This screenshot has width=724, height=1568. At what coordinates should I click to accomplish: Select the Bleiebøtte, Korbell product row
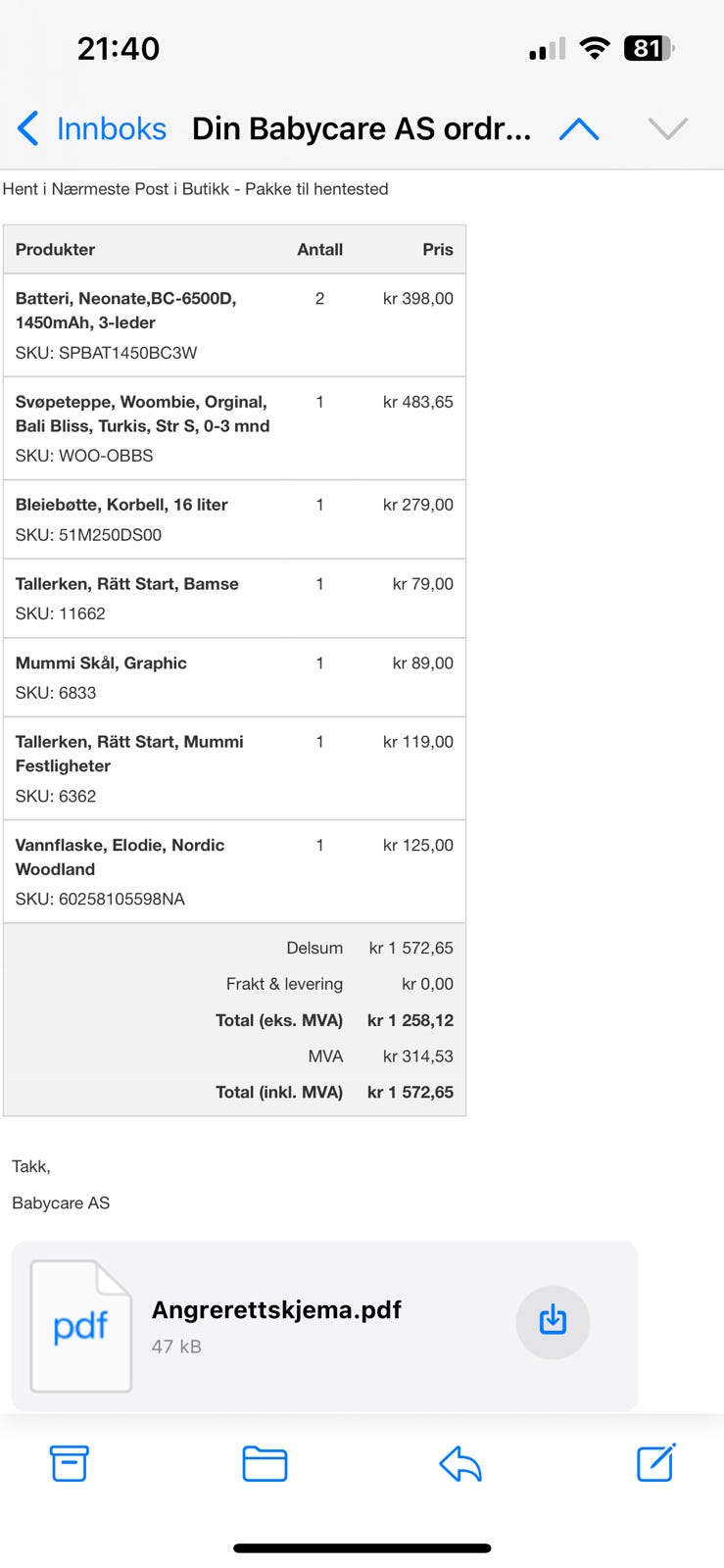(x=234, y=519)
